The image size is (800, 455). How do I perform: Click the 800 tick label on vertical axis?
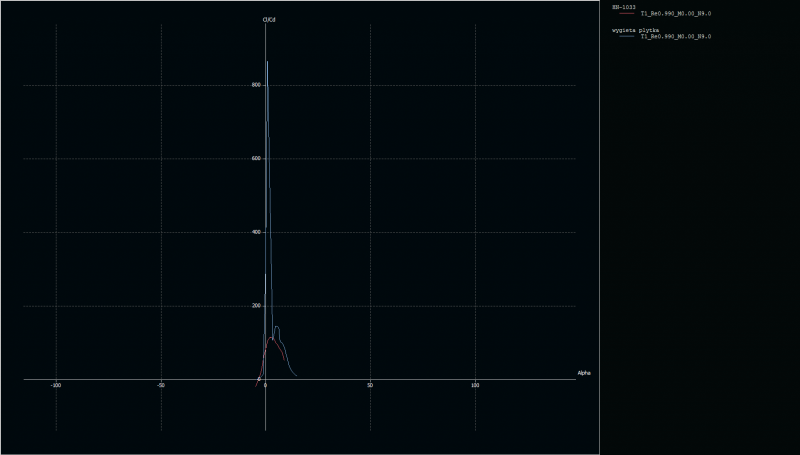[256, 85]
